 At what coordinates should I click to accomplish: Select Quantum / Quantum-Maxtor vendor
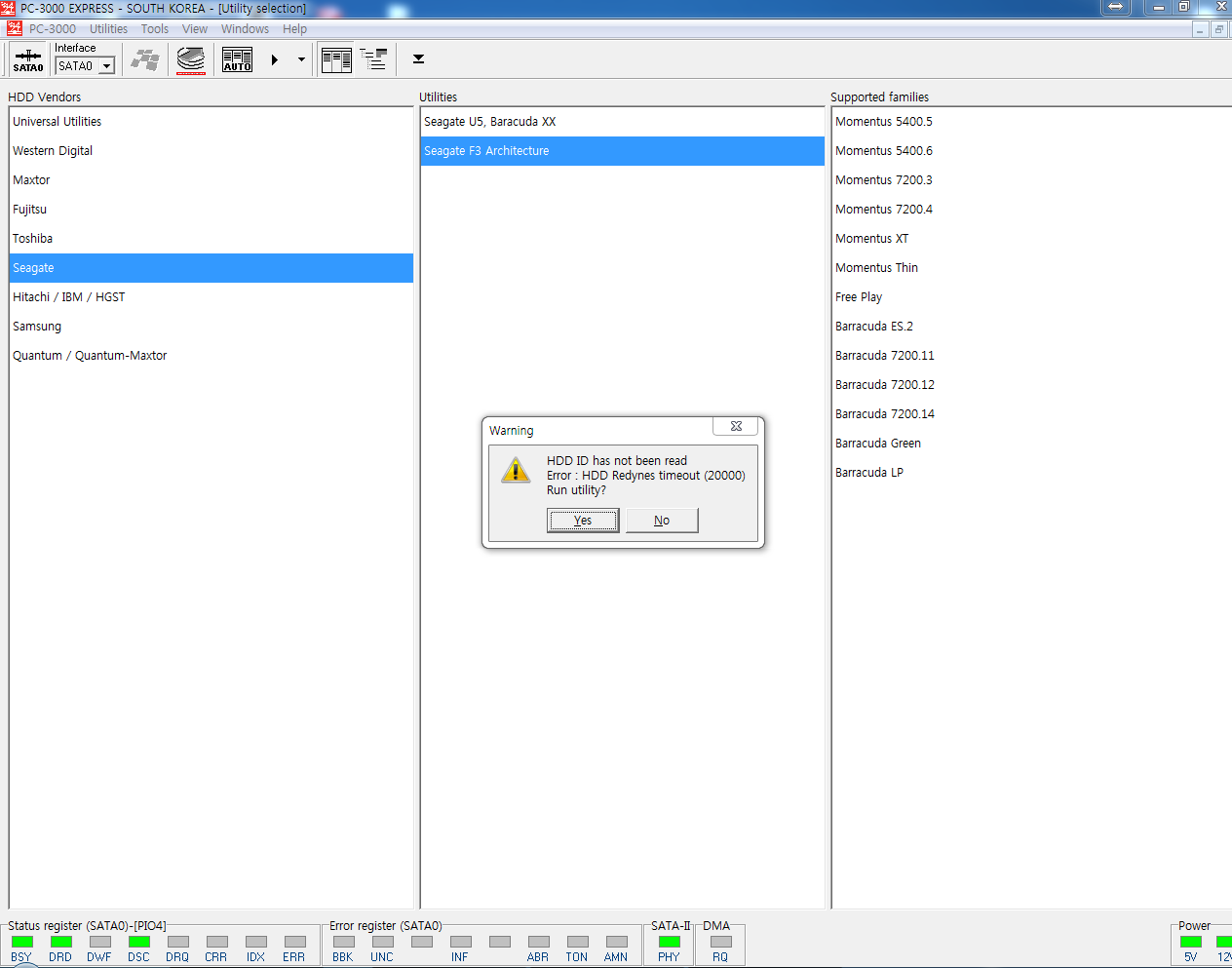[x=212, y=356]
